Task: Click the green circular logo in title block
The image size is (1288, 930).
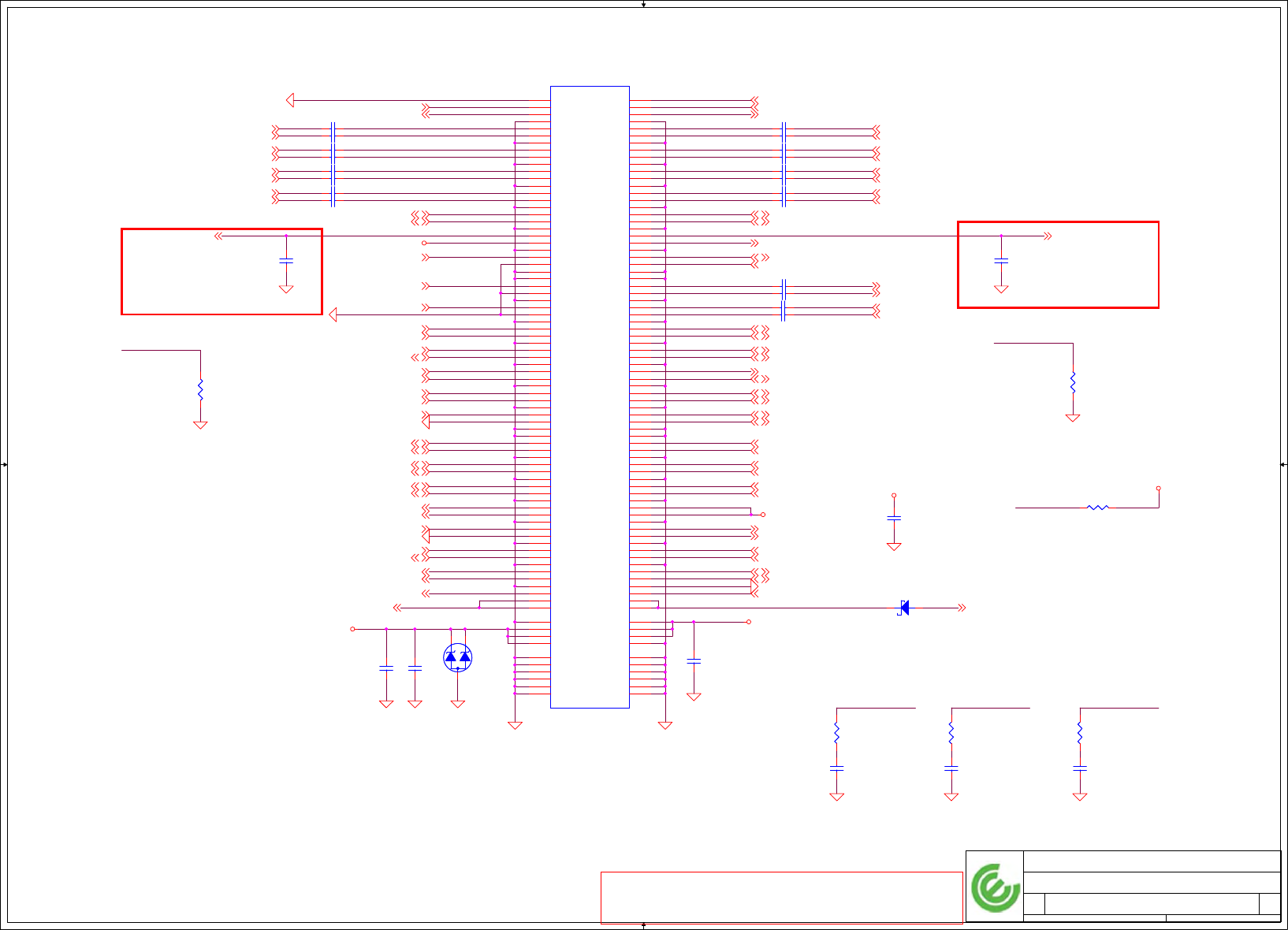Action: pos(996,887)
